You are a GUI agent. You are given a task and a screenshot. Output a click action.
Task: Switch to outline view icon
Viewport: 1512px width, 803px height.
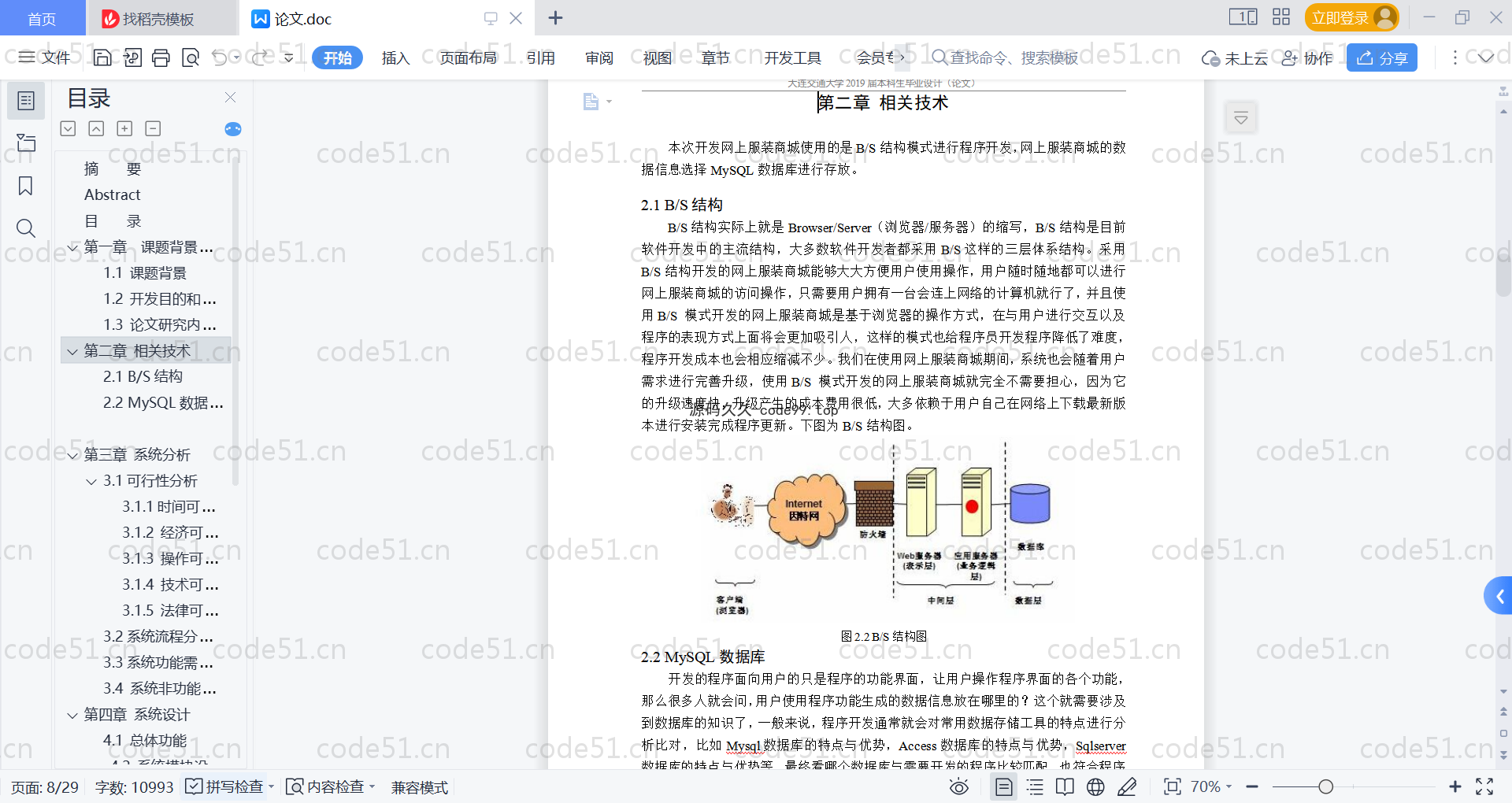coord(1035,786)
